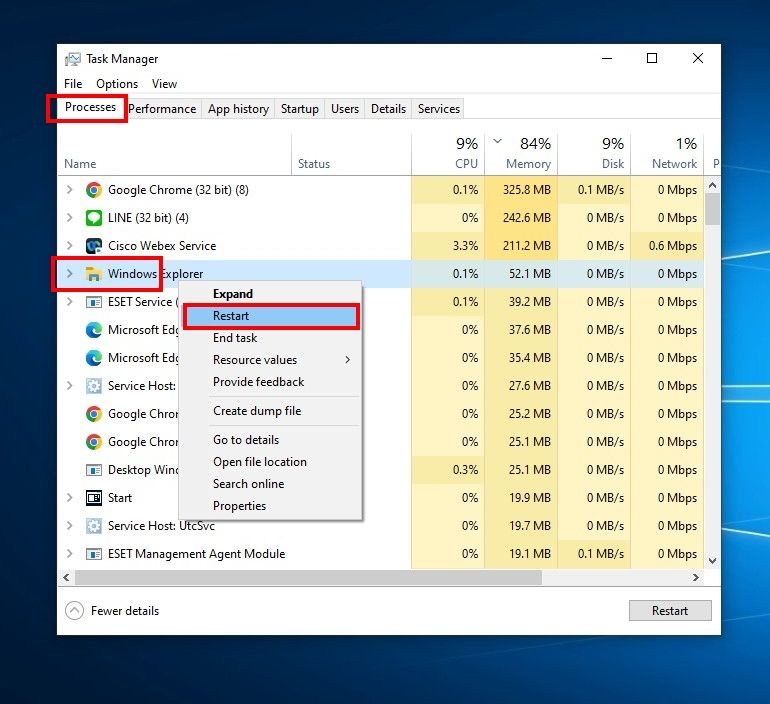
Task: Click the horizontal scrollbar left arrow
Action: pyautogui.click(x=66, y=577)
